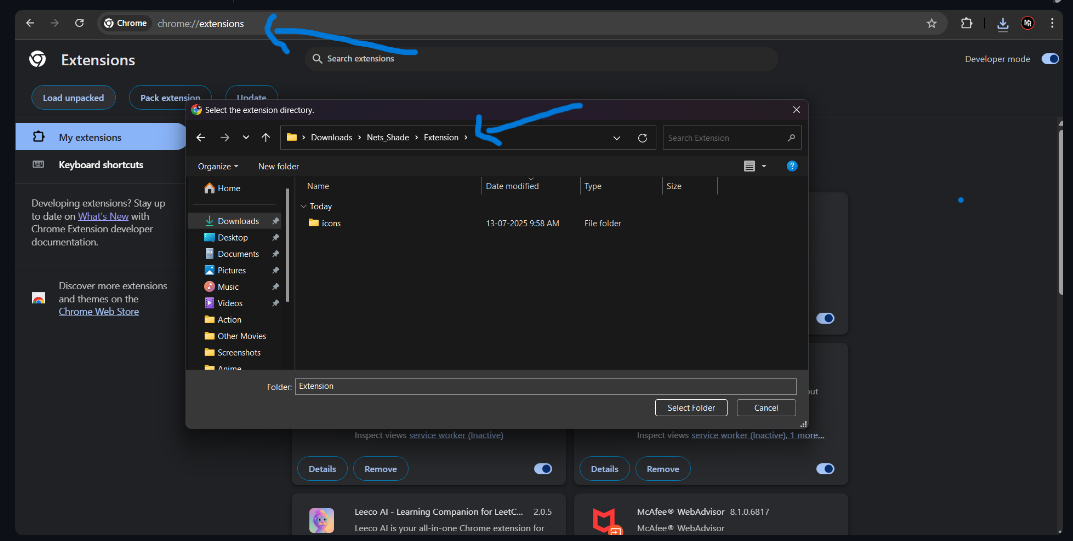Click the Search Extension box in dialog
1073x541 pixels.
tap(732, 137)
